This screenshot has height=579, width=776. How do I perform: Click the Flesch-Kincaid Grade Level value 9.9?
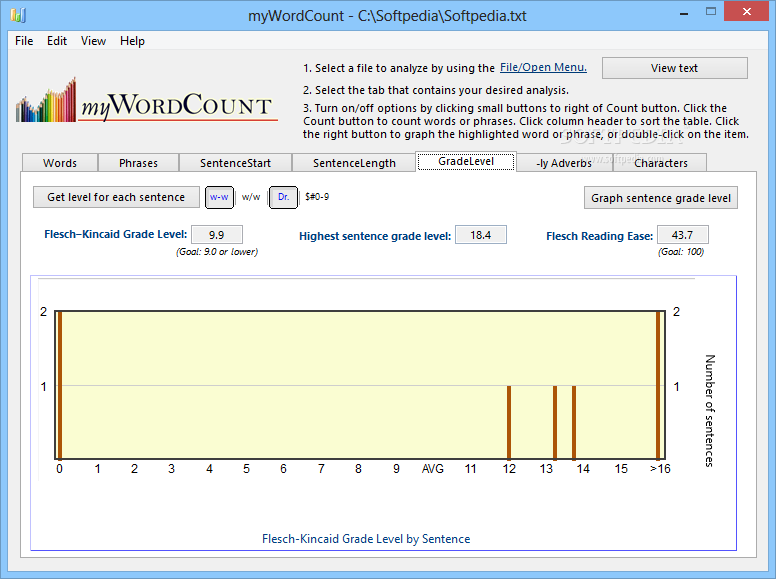pos(217,235)
